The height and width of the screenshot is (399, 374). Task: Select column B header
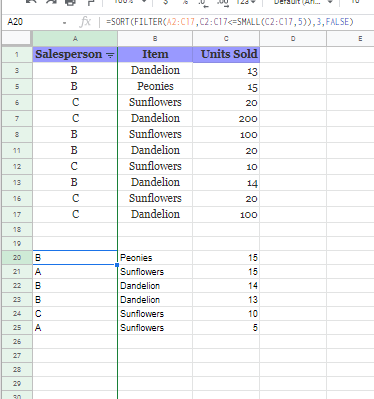[x=155, y=39]
